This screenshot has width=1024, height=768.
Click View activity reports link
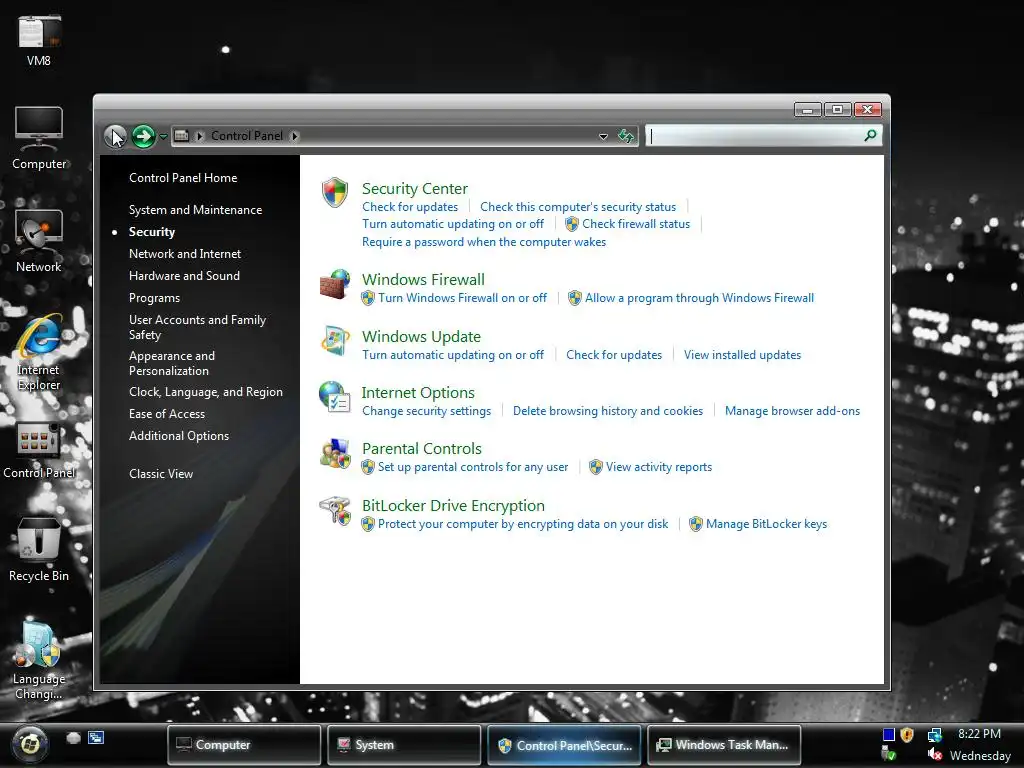658,467
